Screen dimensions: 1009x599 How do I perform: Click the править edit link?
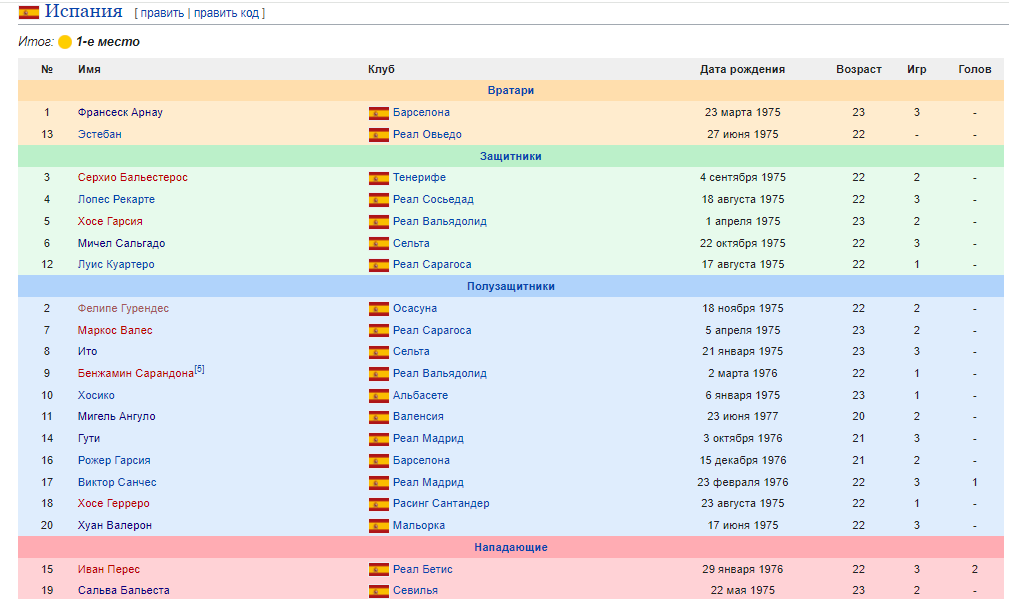(x=162, y=13)
